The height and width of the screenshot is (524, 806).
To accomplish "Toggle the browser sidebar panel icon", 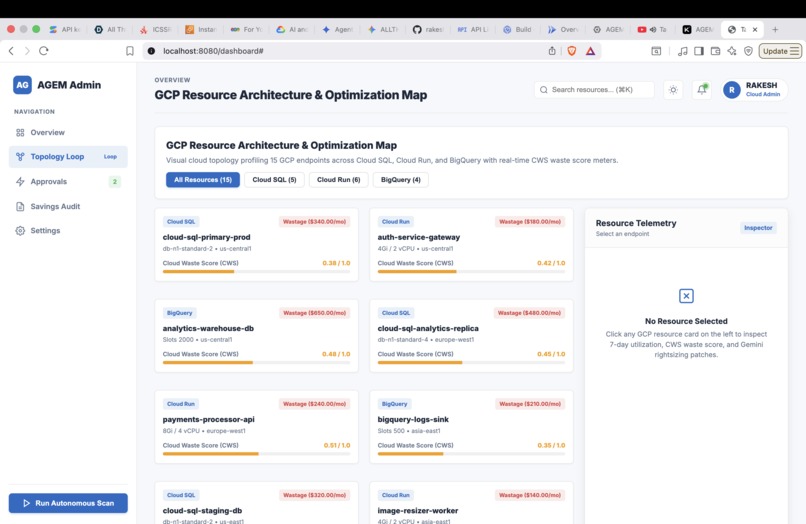I will (x=699, y=51).
